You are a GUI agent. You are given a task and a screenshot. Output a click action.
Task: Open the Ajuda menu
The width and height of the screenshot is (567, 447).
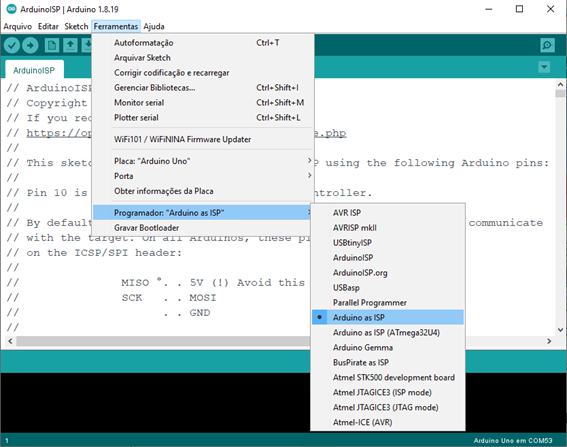tap(154, 26)
